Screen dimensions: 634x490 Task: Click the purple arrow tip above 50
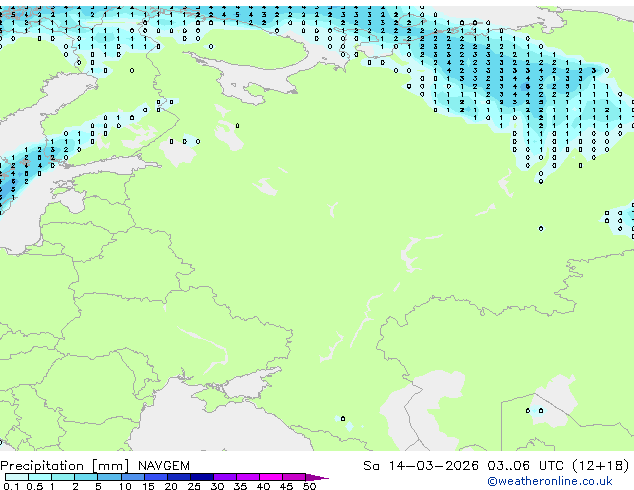(x=317, y=477)
